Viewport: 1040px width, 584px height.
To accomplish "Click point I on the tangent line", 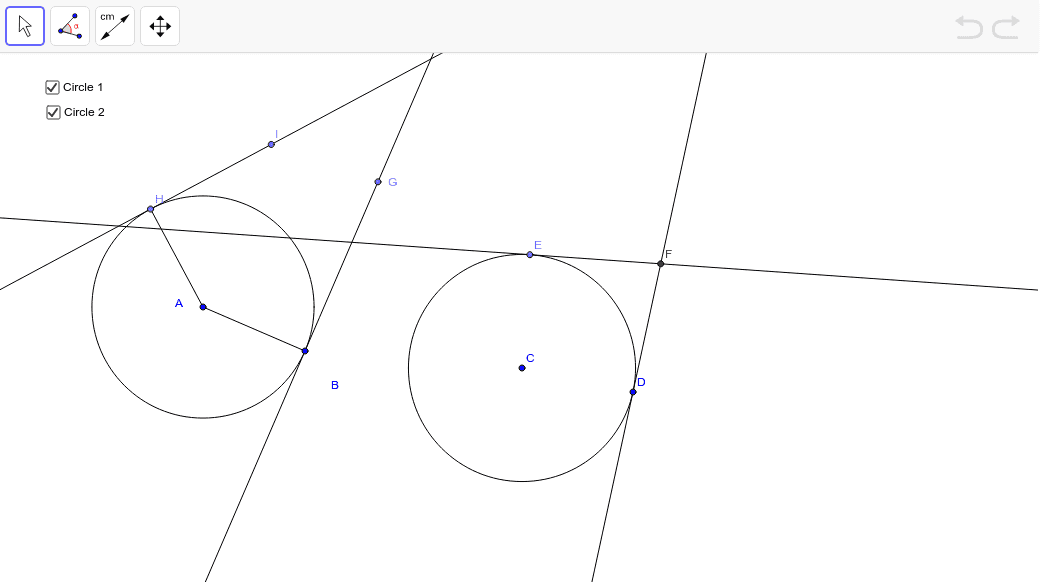I will (271, 144).
